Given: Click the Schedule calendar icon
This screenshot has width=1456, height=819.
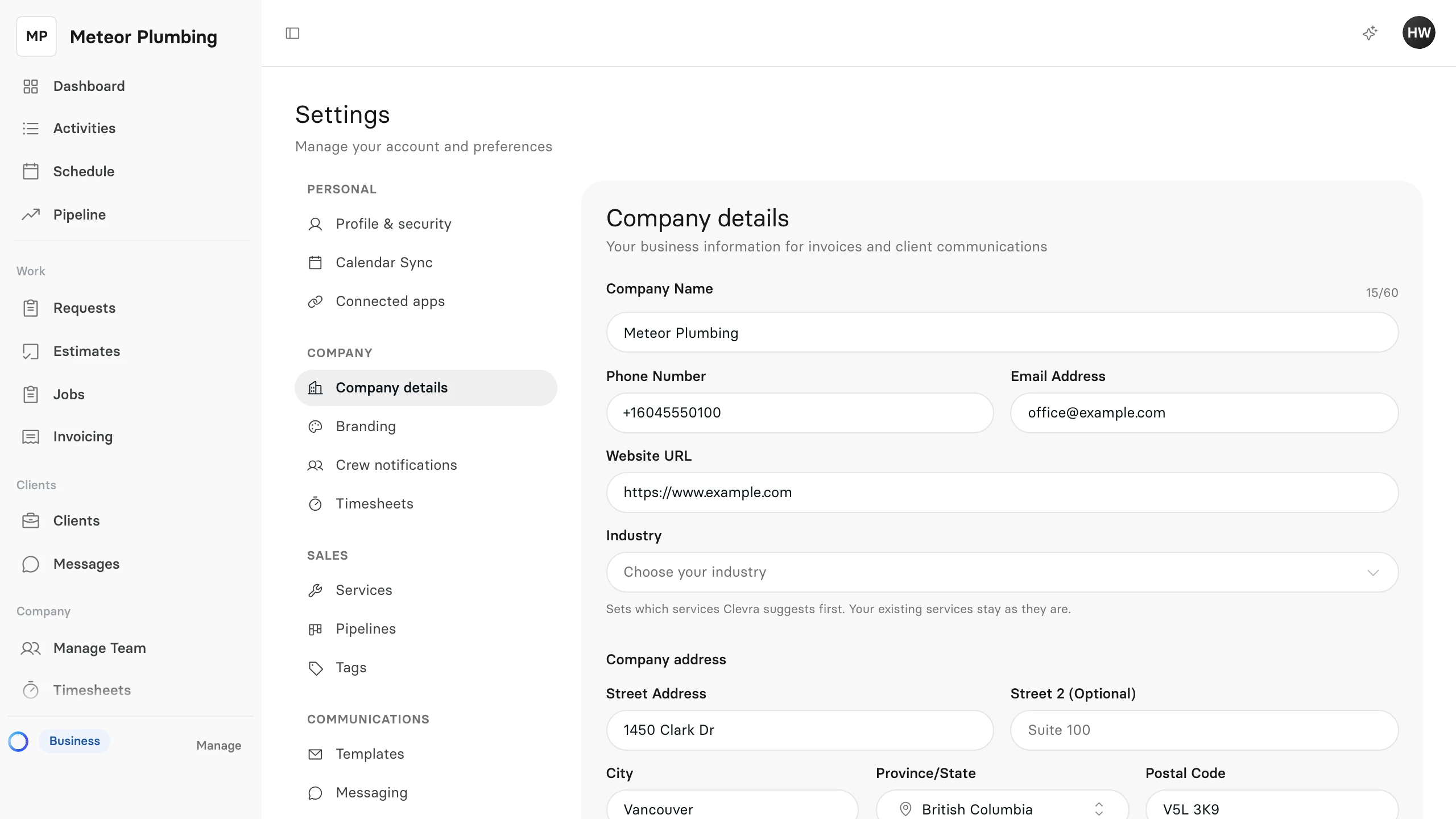Looking at the screenshot, I should click(31, 171).
